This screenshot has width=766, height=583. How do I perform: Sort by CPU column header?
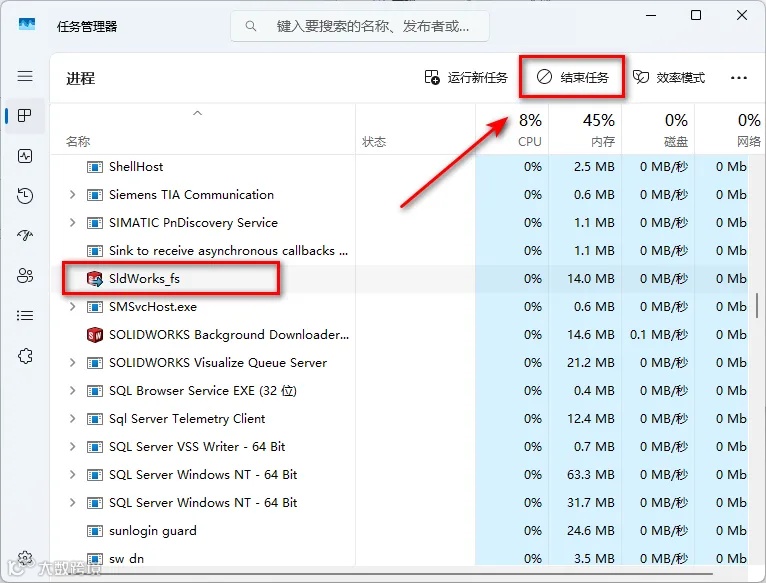(x=530, y=142)
